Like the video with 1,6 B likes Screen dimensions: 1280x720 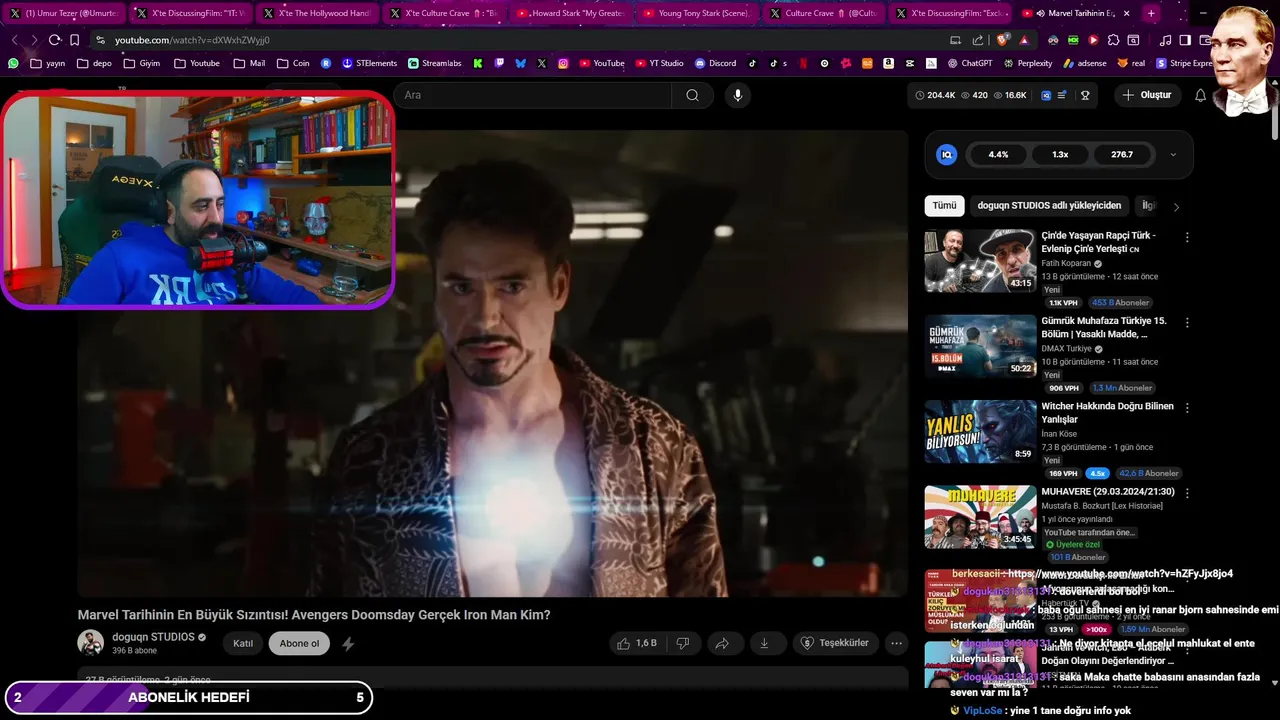click(637, 643)
